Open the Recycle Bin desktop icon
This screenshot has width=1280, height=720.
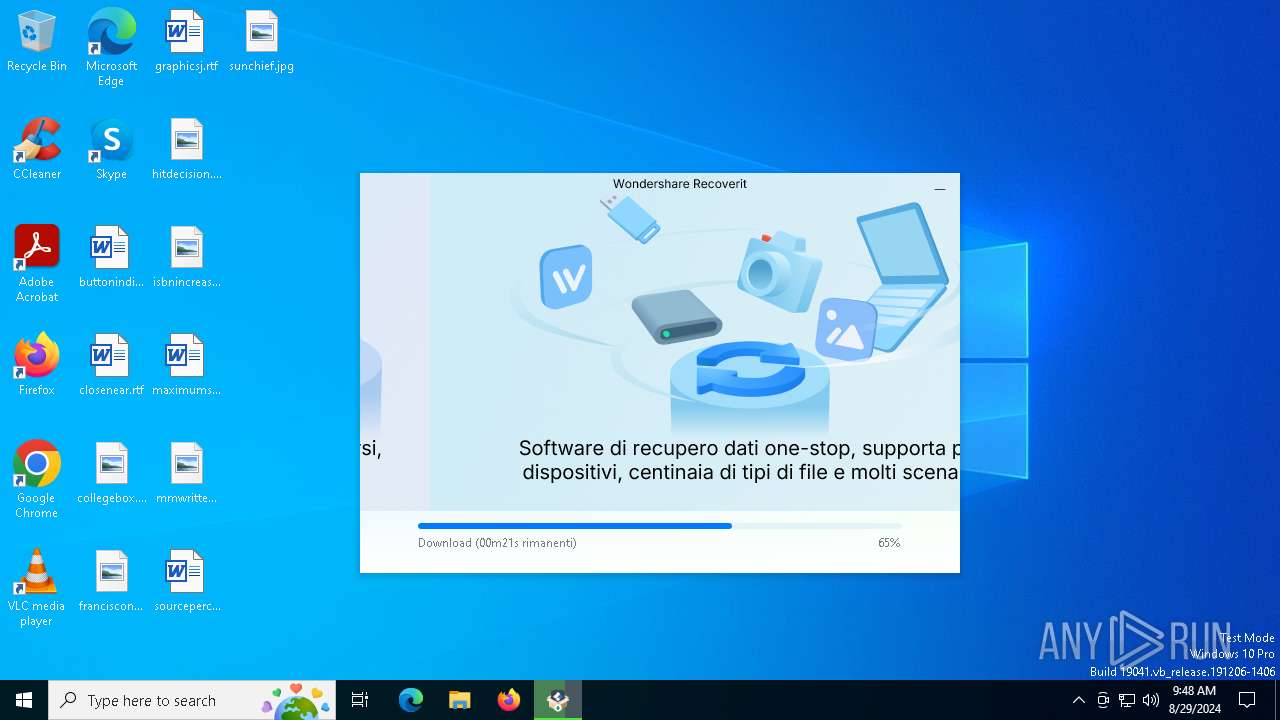[37, 42]
